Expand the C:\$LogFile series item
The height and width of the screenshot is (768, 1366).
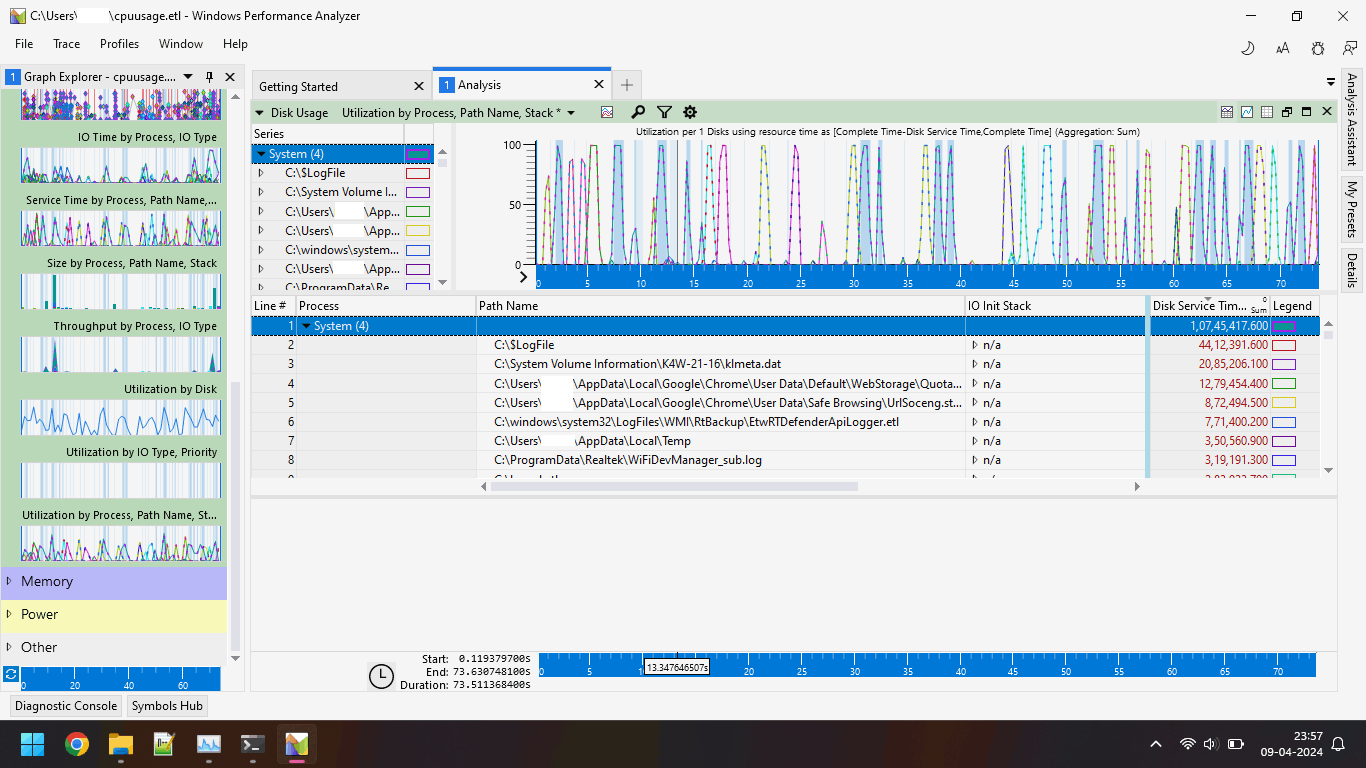pyautogui.click(x=261, y=173)
